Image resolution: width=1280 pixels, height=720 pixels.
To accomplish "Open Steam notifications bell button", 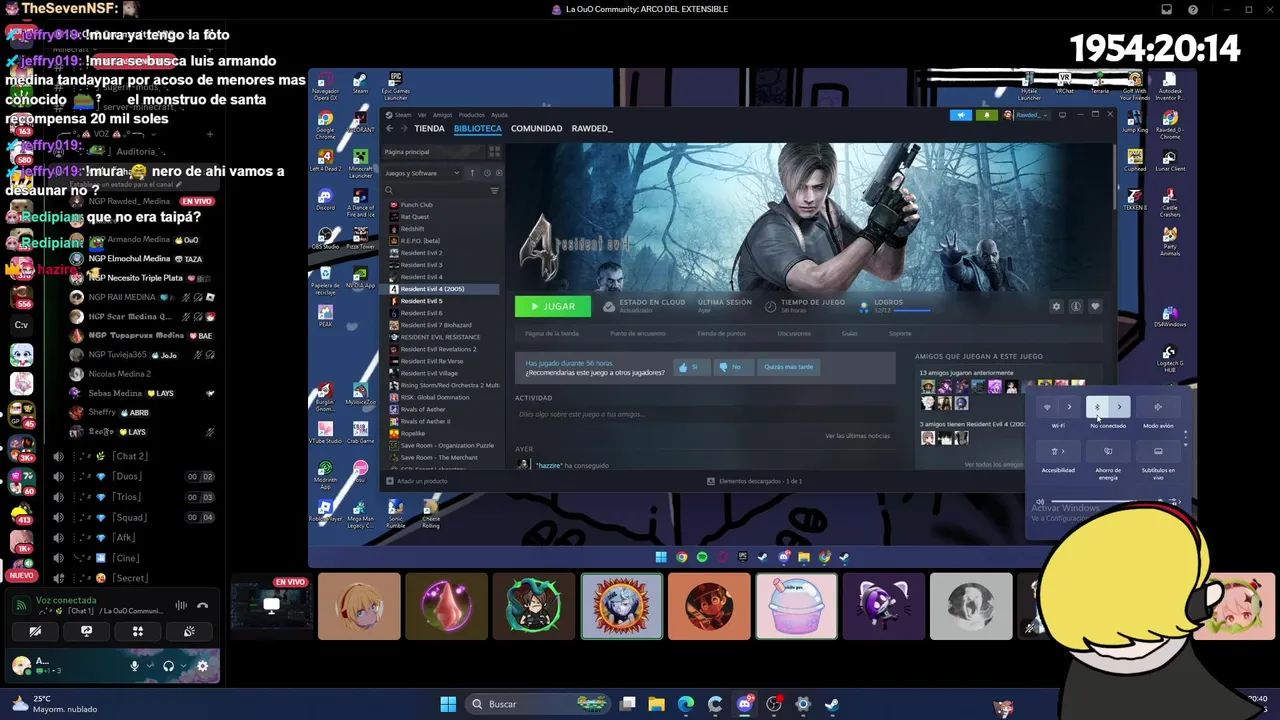I will click(x=987, y=115).
